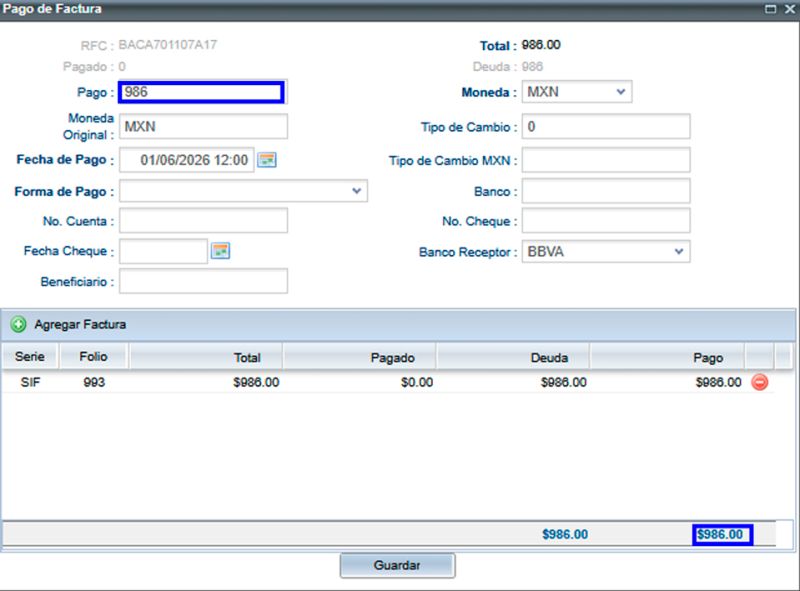Maximize the Pago de Factura dialog
800x591 pixels.
tap(770, 9)
